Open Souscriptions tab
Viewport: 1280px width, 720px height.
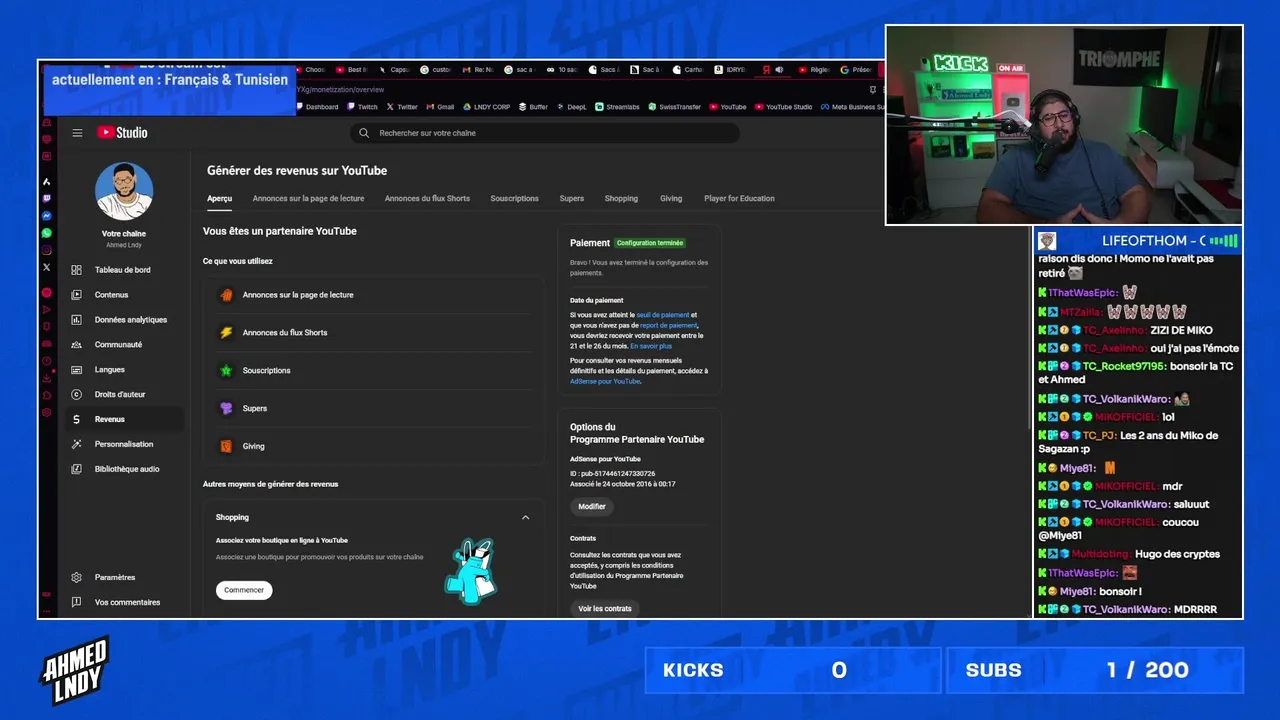click(x=514, y=198)
